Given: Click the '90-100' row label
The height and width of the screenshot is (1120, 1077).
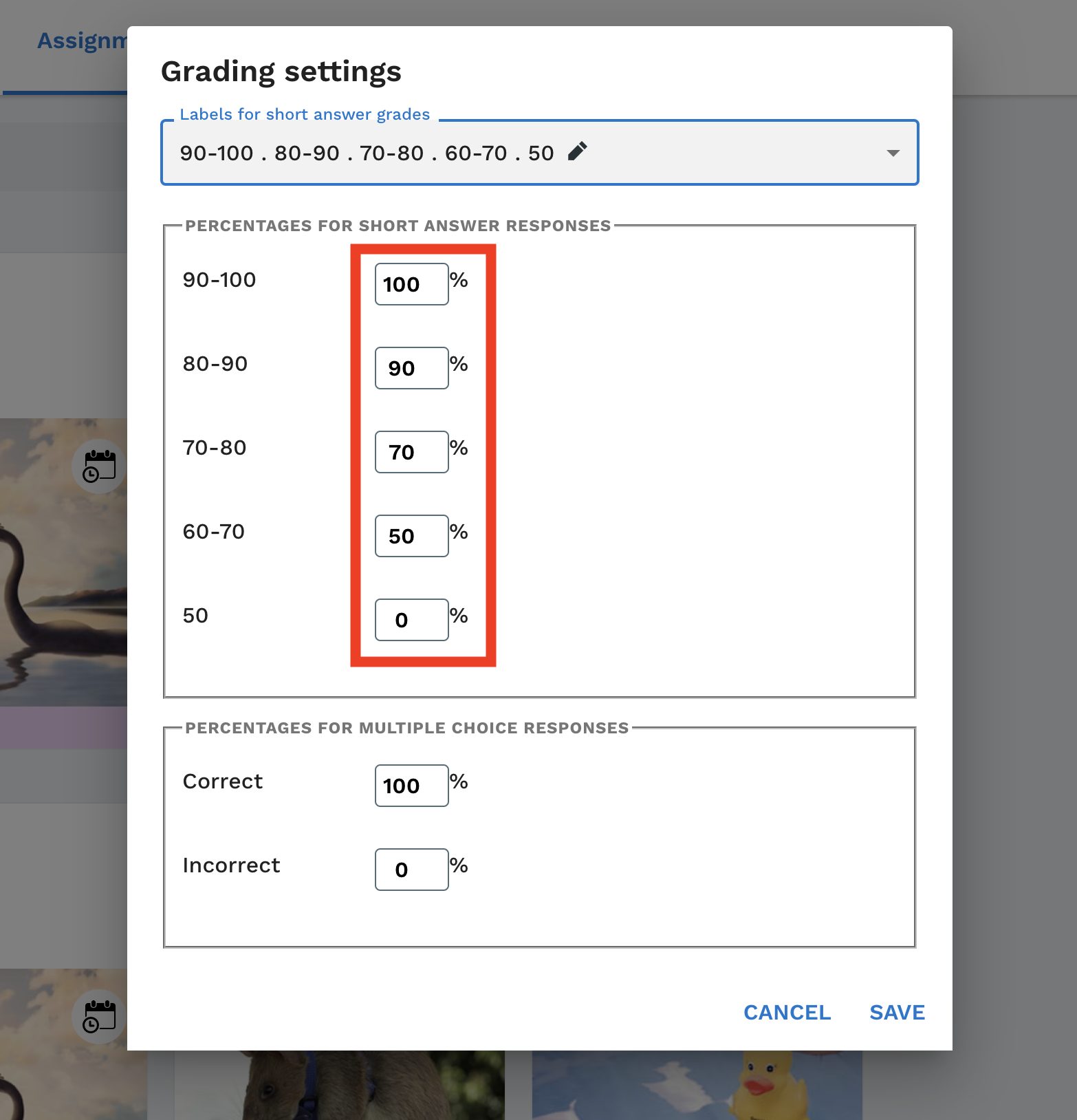Looking at the screenshot, I should (219, 280).
